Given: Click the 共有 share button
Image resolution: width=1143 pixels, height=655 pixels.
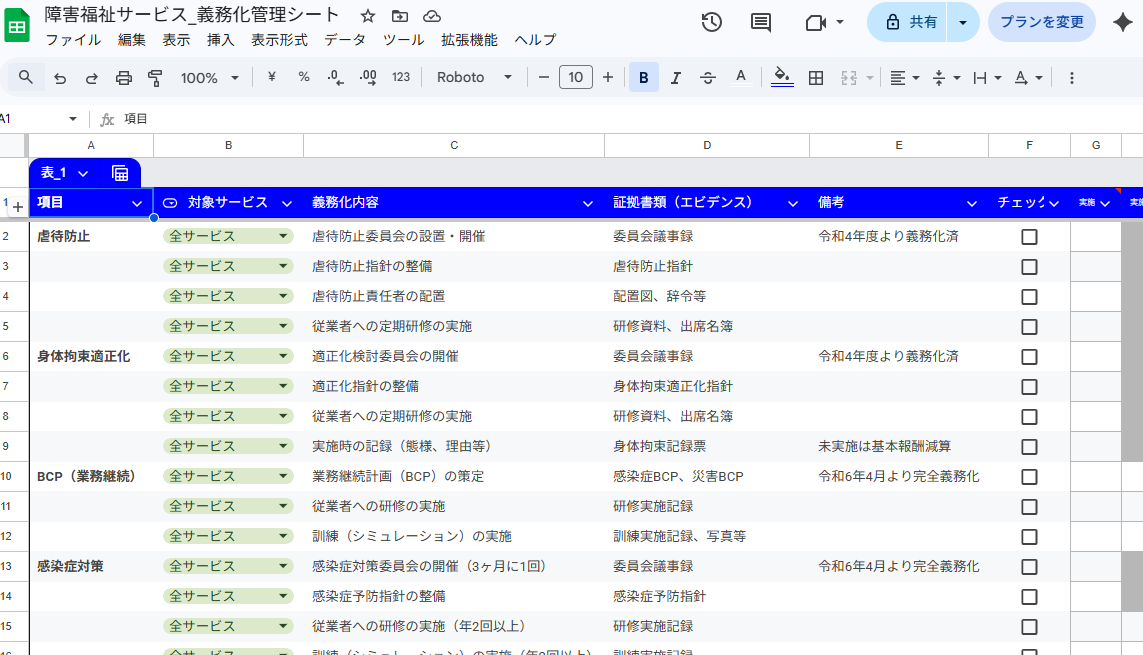Looking at the screenshot, I should (908, 22).
